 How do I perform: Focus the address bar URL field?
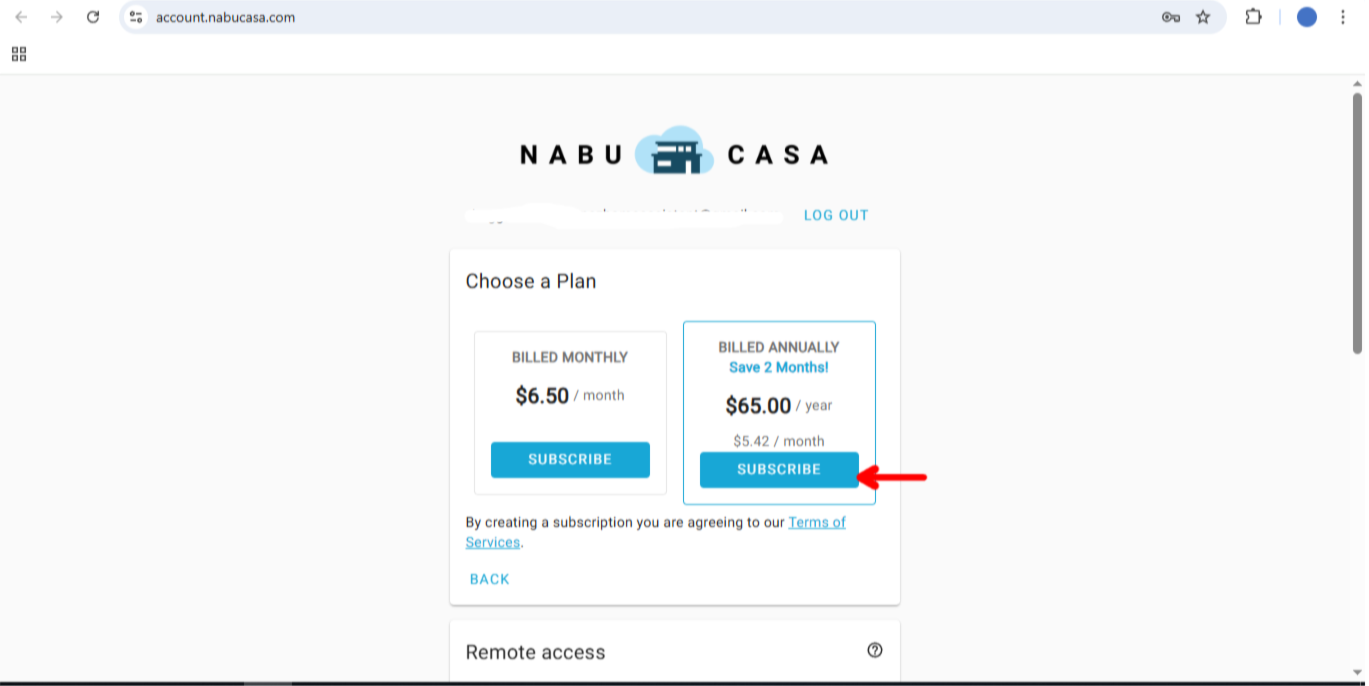(x=600, y=17)
